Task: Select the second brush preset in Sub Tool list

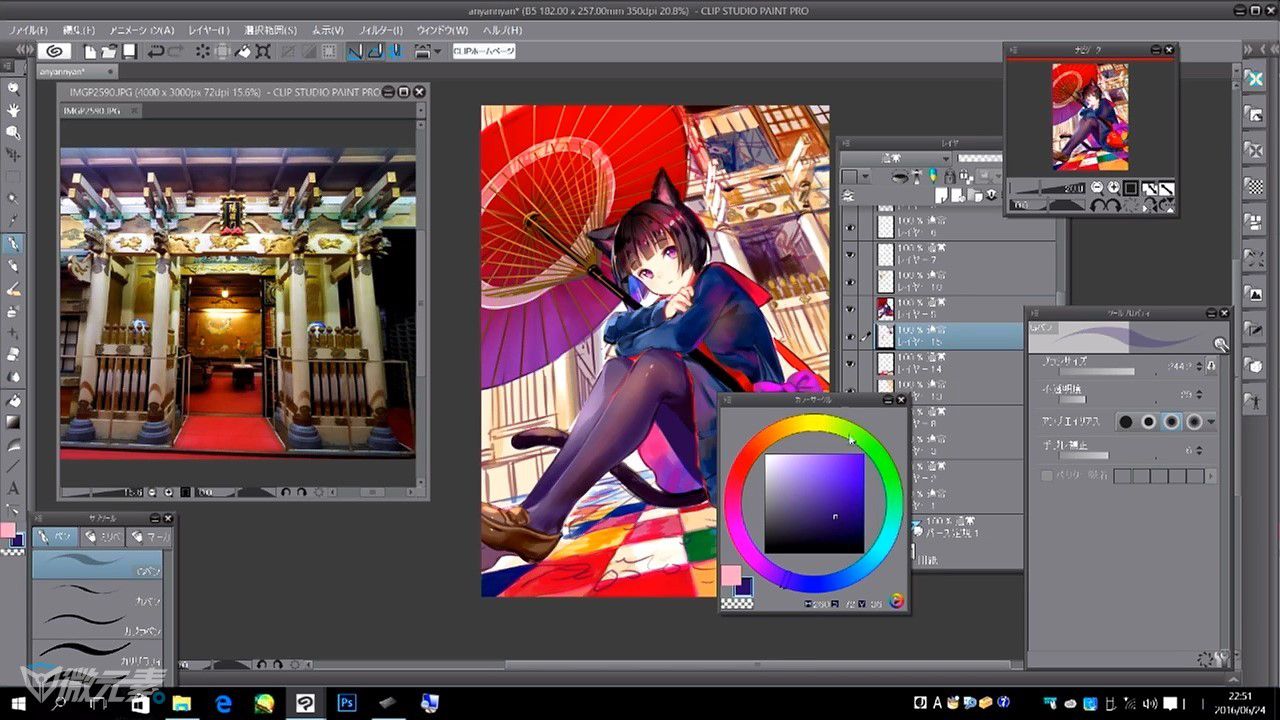Action: [99, 592]
